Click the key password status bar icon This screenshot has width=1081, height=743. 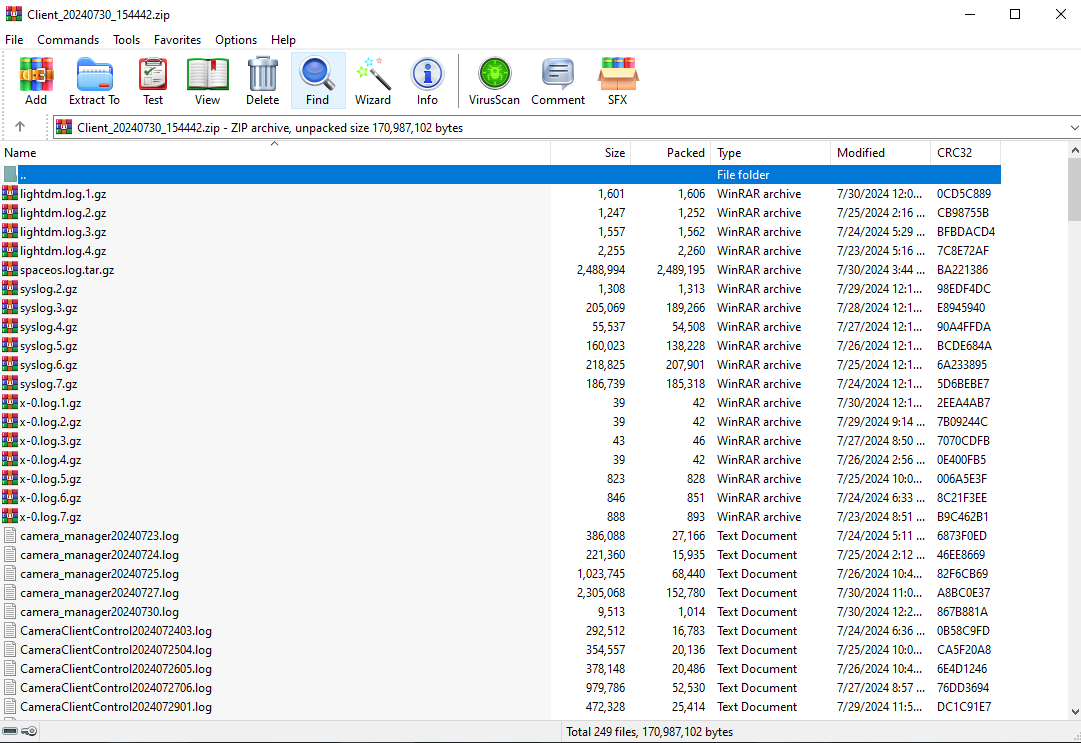point(29,731)
